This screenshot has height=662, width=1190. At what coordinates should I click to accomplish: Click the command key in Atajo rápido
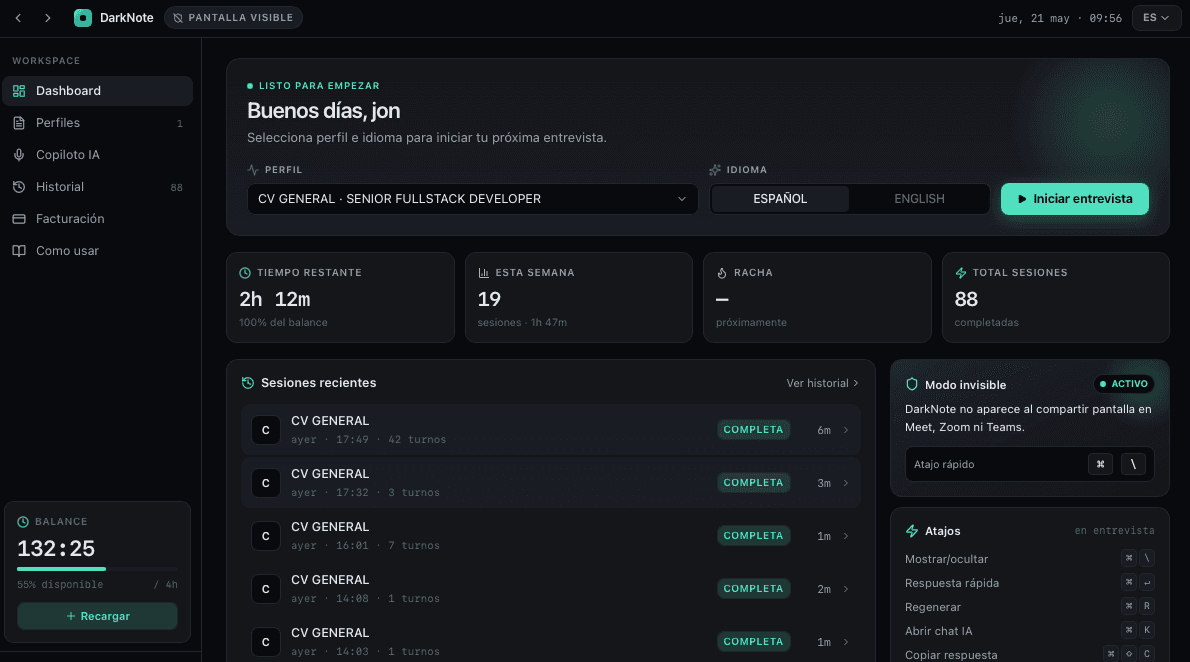click(1100, 464)
